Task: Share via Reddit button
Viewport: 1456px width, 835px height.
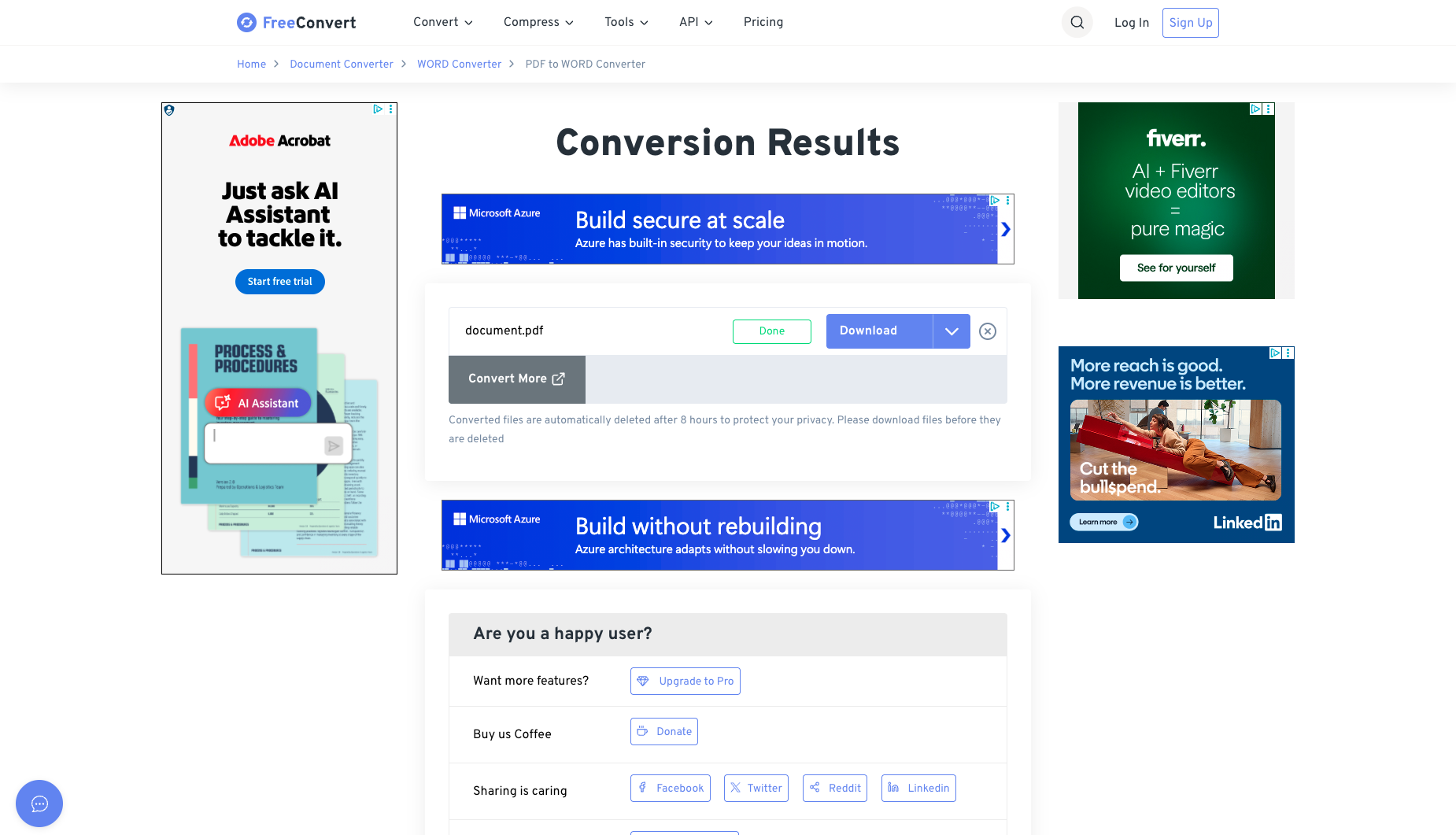Action: pos(835,788)
